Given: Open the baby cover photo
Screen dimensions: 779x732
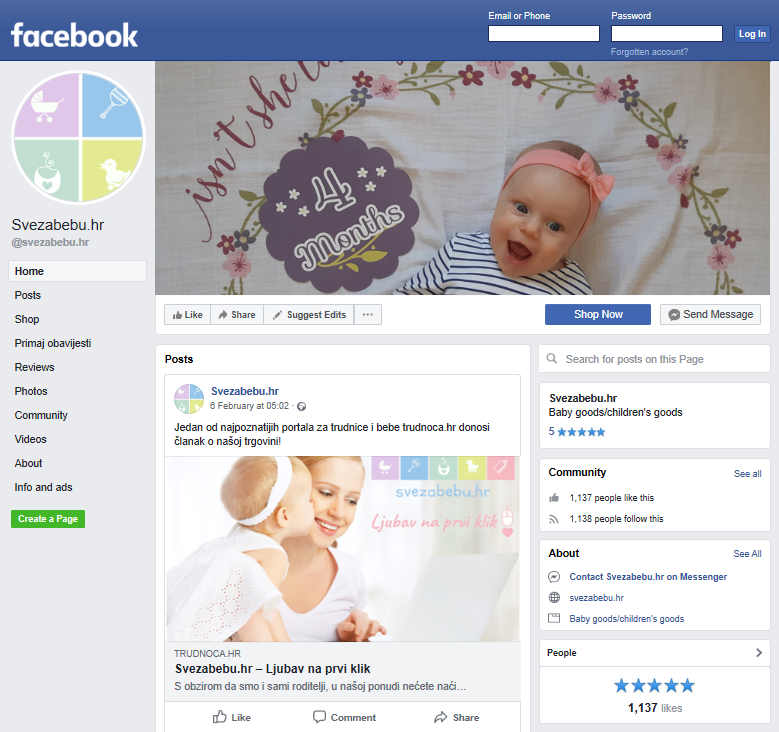Looking at the screenshot, I should coord(463,178).
